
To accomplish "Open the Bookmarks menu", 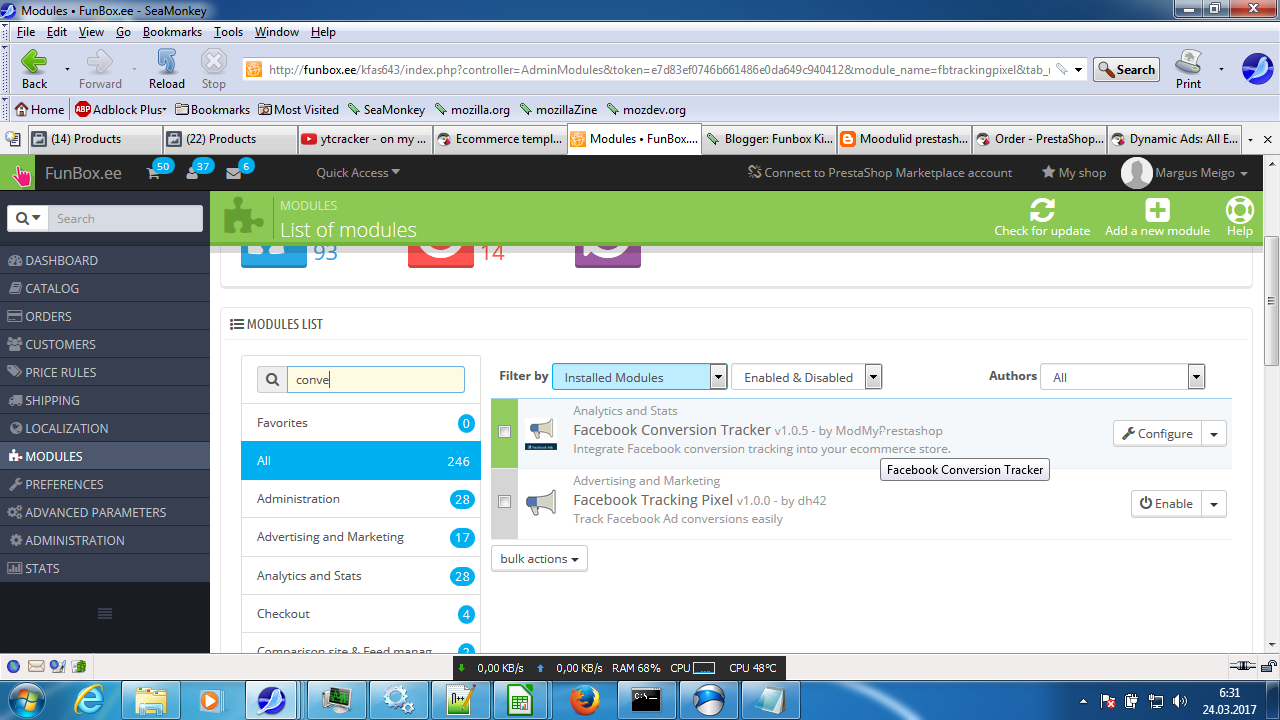I will [172, 32].
